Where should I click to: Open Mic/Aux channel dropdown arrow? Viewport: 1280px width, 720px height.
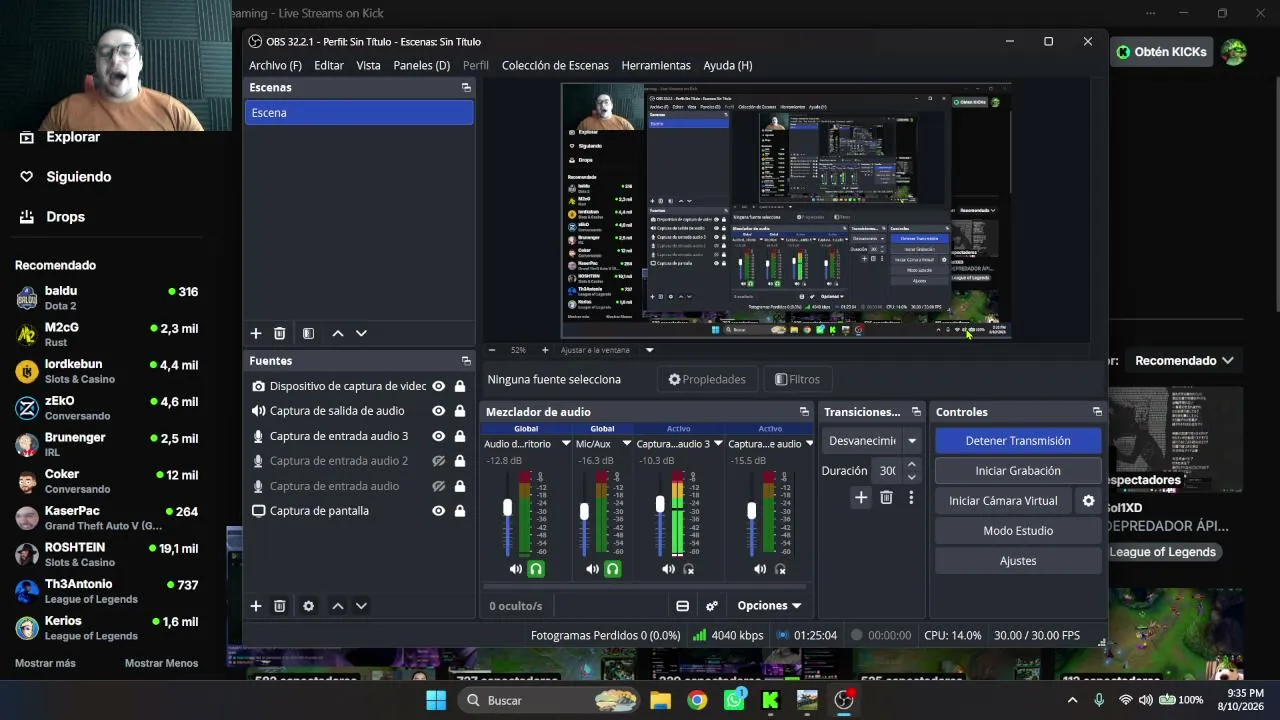tap(627, 444)
